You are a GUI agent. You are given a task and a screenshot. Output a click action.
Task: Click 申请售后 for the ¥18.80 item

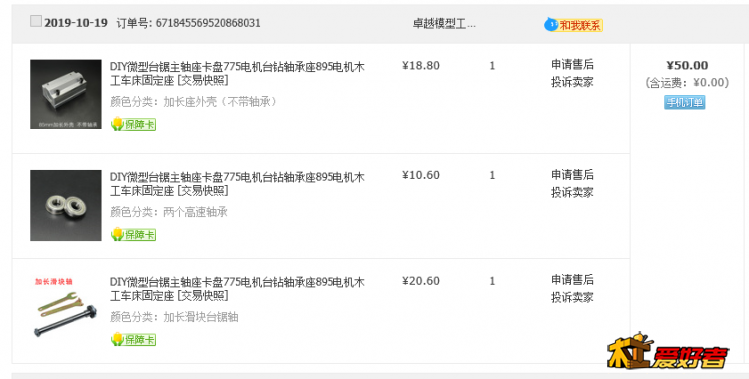tap(572, 65)
